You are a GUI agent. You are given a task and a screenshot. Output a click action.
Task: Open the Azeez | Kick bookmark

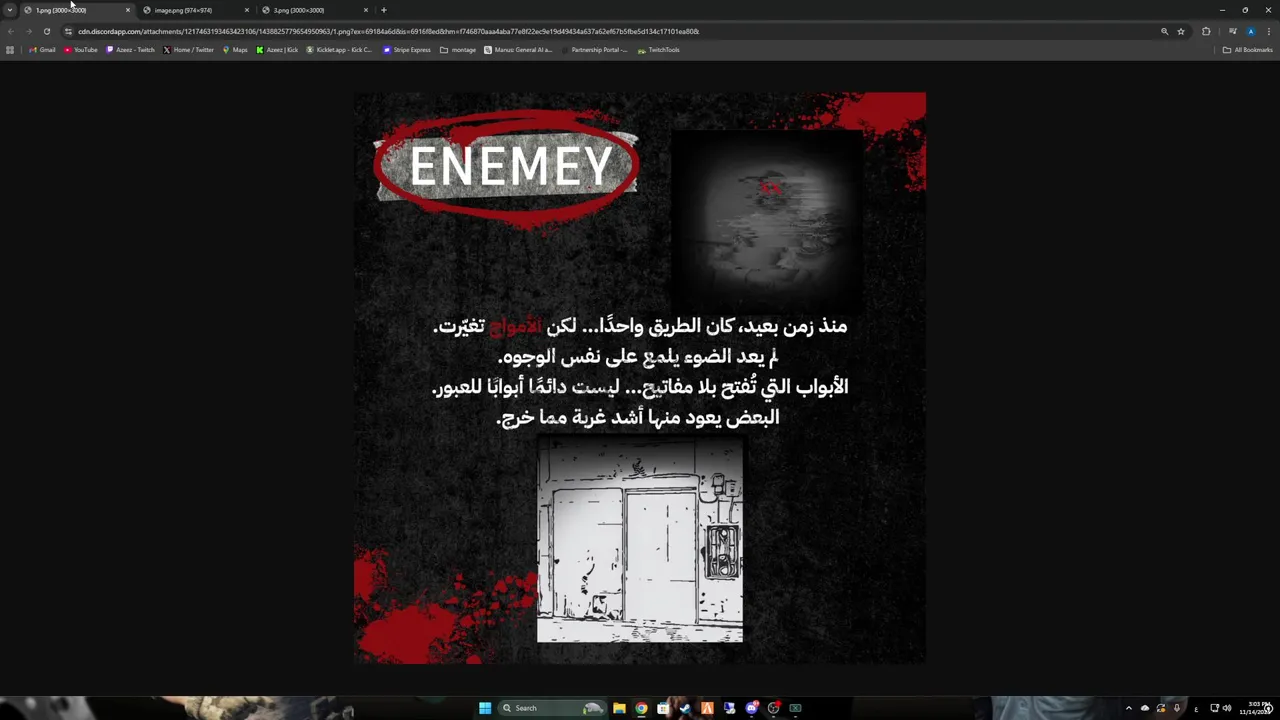[277, 50]
